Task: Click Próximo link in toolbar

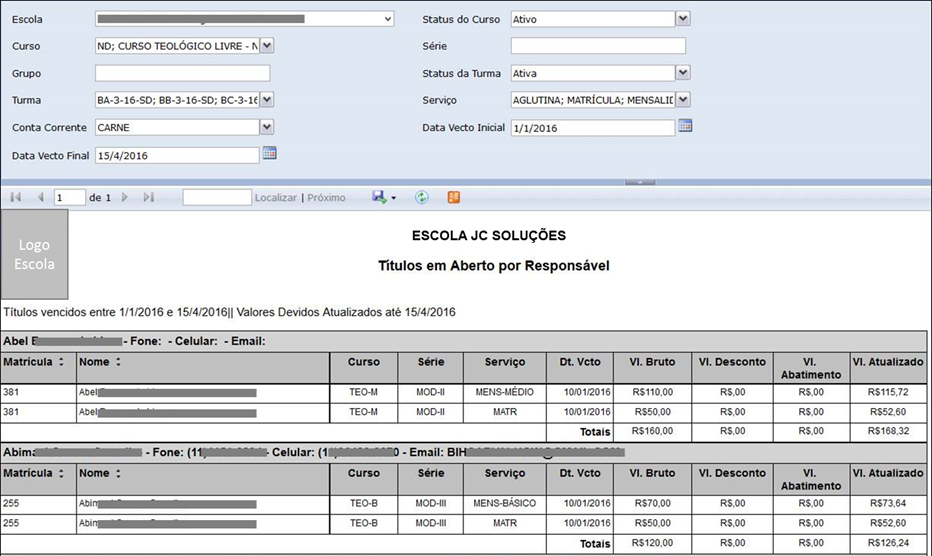Action: pyautogui.click(x=326, y=197)
